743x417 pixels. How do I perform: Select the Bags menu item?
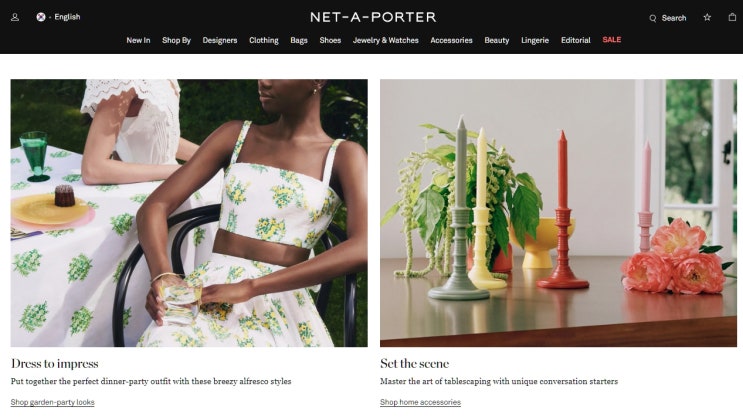point(299,40)
